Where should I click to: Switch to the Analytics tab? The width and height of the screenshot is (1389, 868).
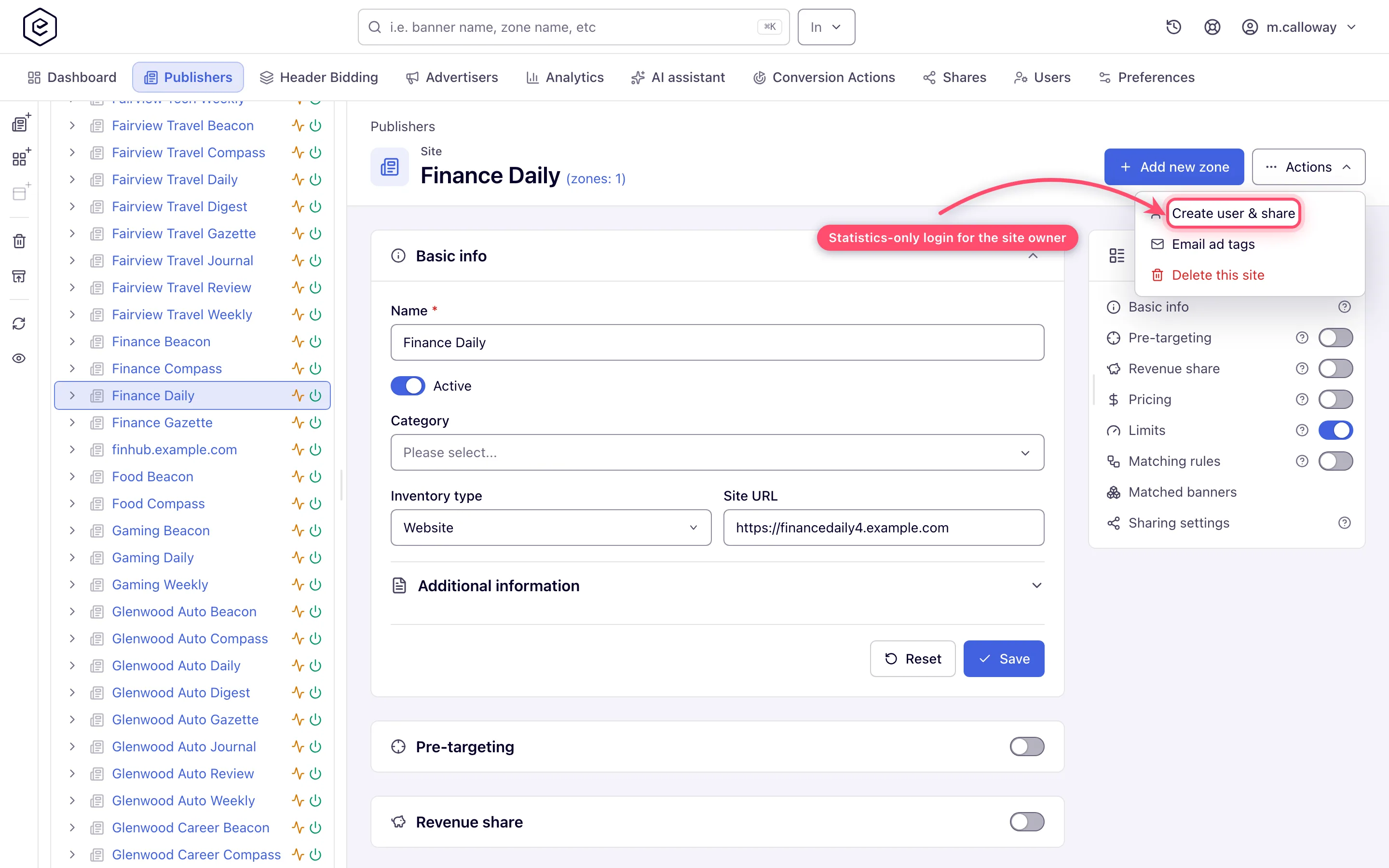point(565,78)
